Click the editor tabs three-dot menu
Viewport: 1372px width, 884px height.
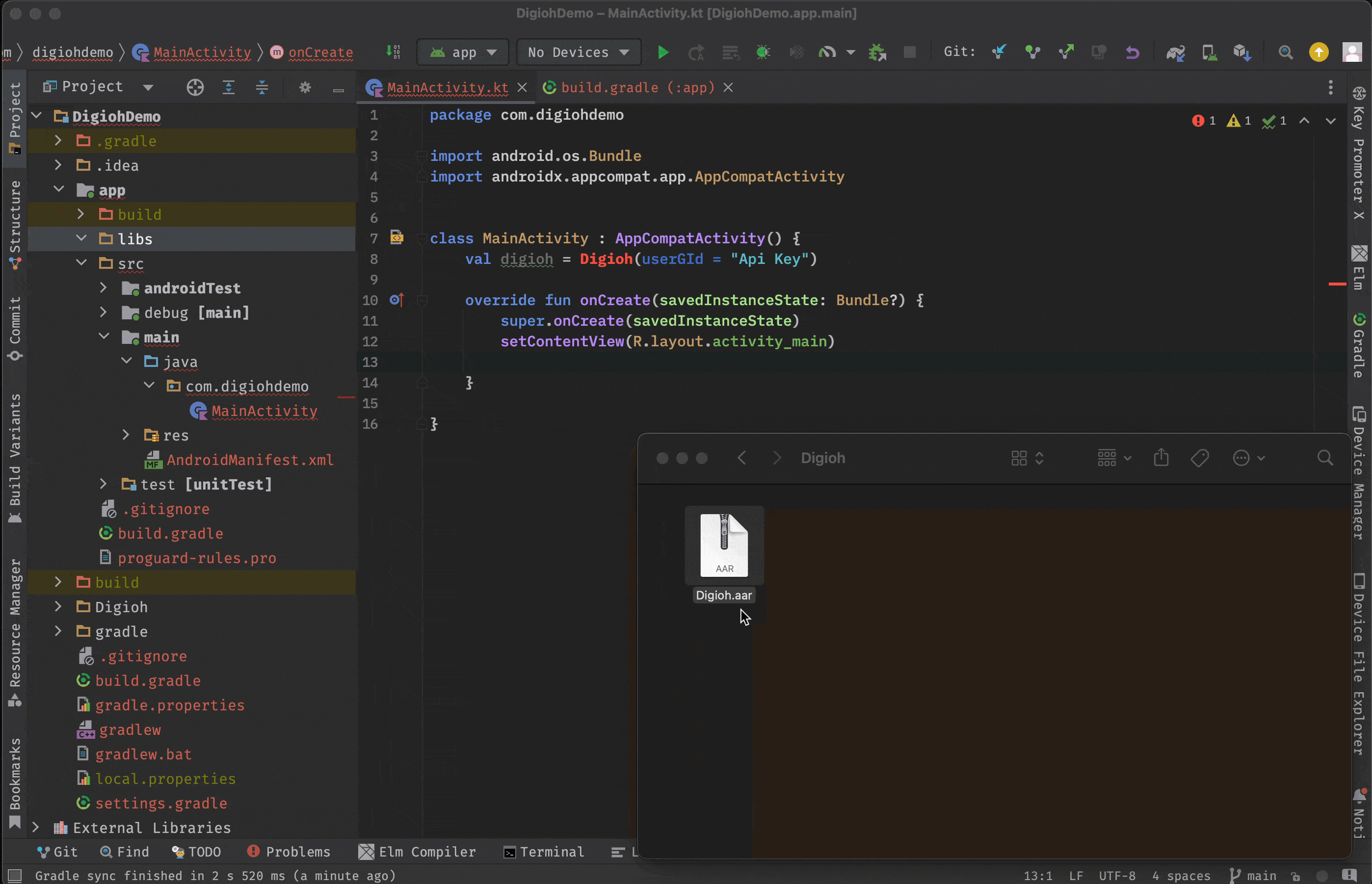click(x=1330, y=87)
